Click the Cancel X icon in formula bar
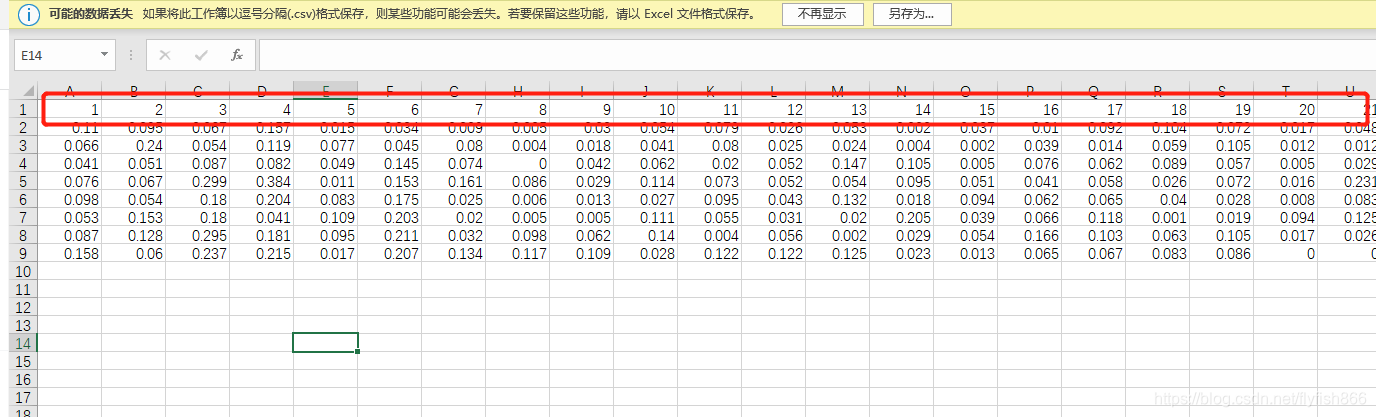This screenshot has width=1376, height=417. (165, 55)
